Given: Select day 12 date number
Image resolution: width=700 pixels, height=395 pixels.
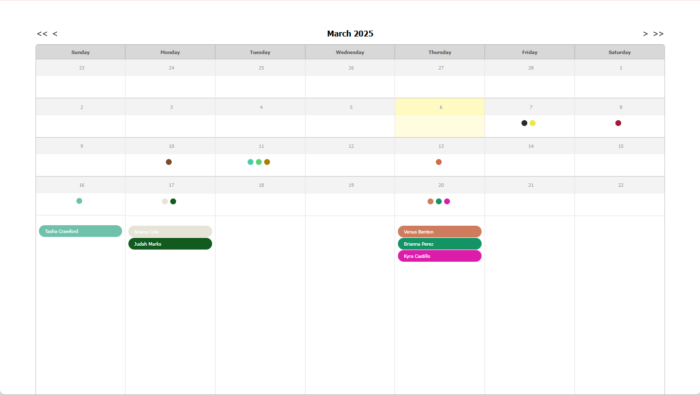Looking at the screenshot, I should [x=351, y=146].
